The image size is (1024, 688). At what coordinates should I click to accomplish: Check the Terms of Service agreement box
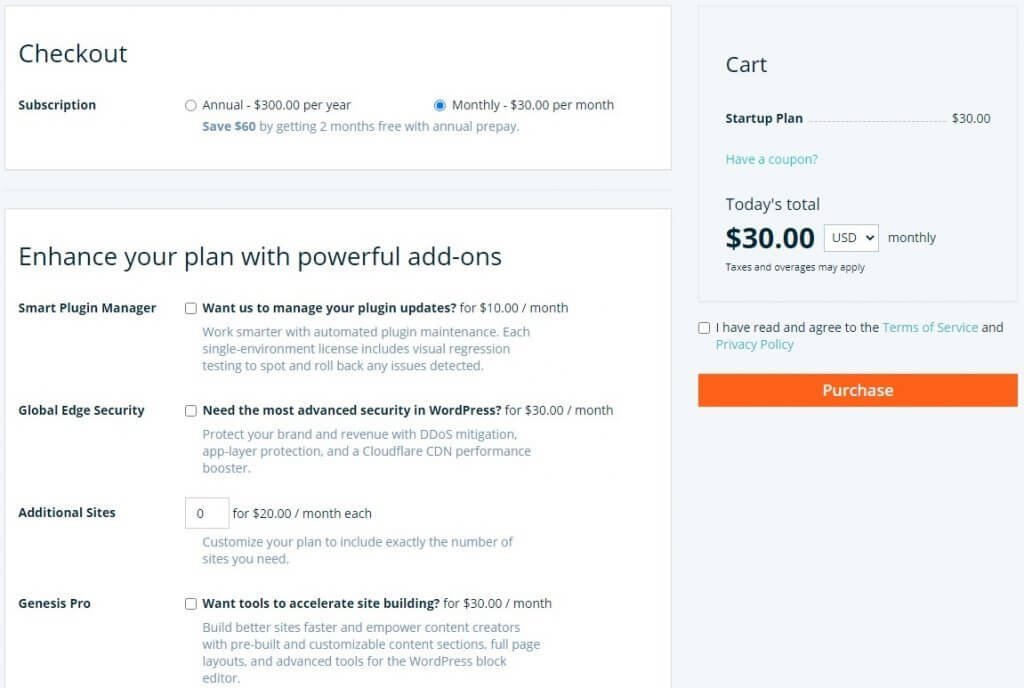point(704,328)
